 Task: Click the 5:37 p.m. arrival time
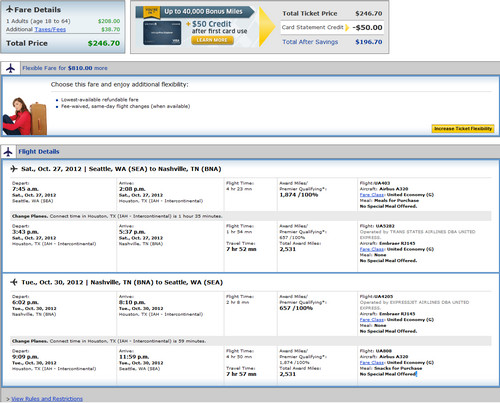coord(132,232)
